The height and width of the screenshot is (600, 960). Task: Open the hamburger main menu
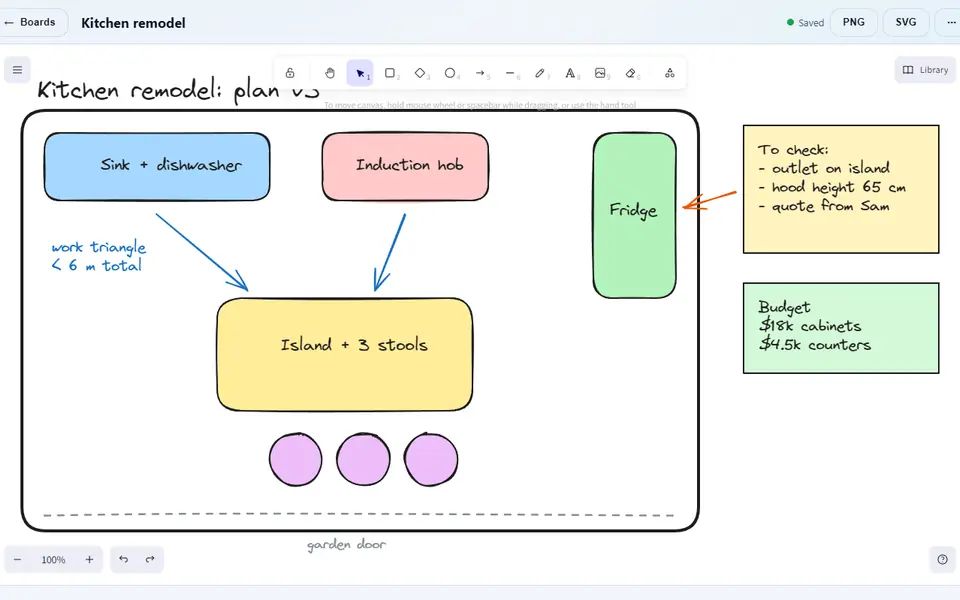click(x=17, y=70)
